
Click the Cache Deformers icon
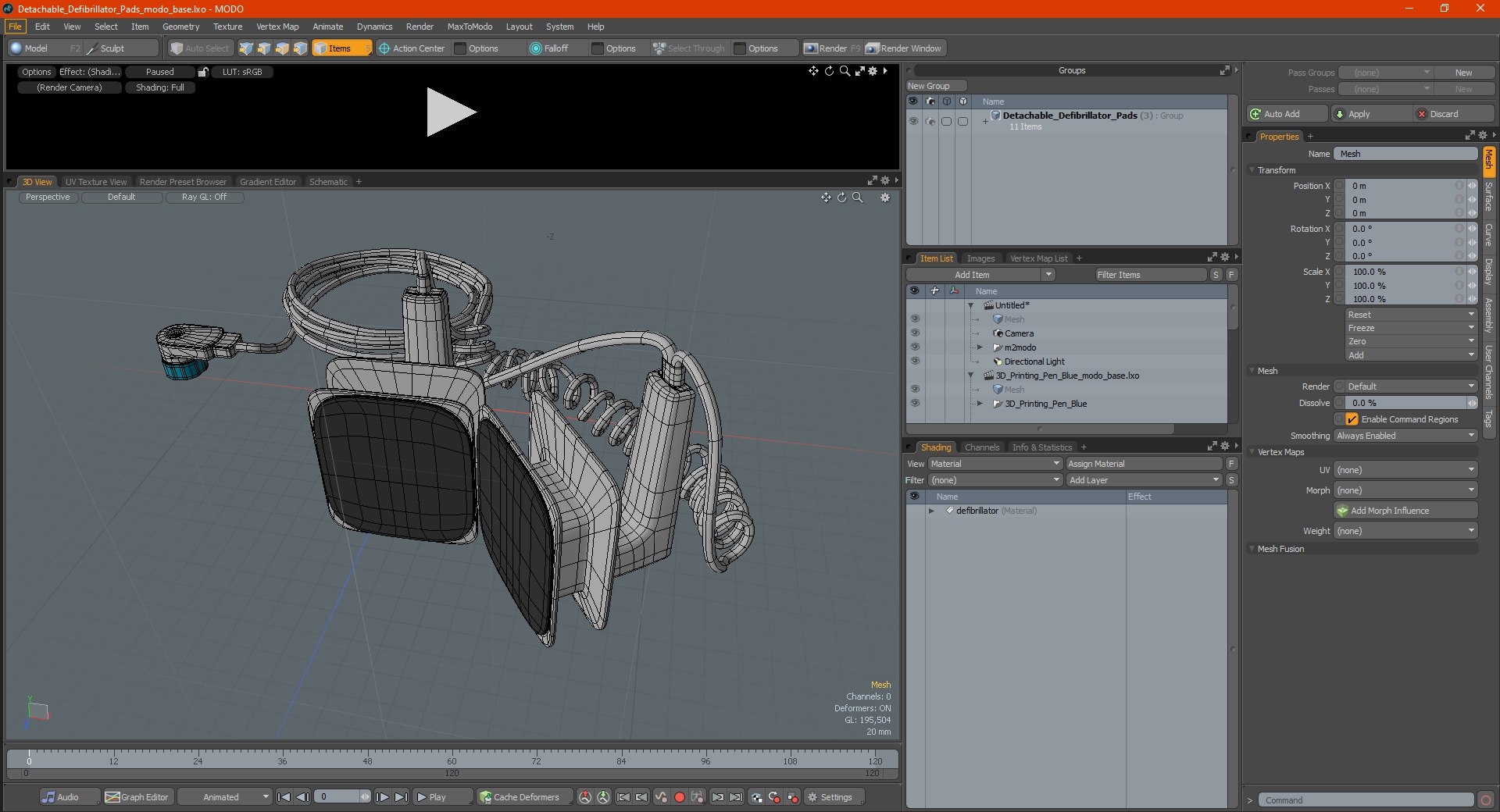(x=486, y=797)
